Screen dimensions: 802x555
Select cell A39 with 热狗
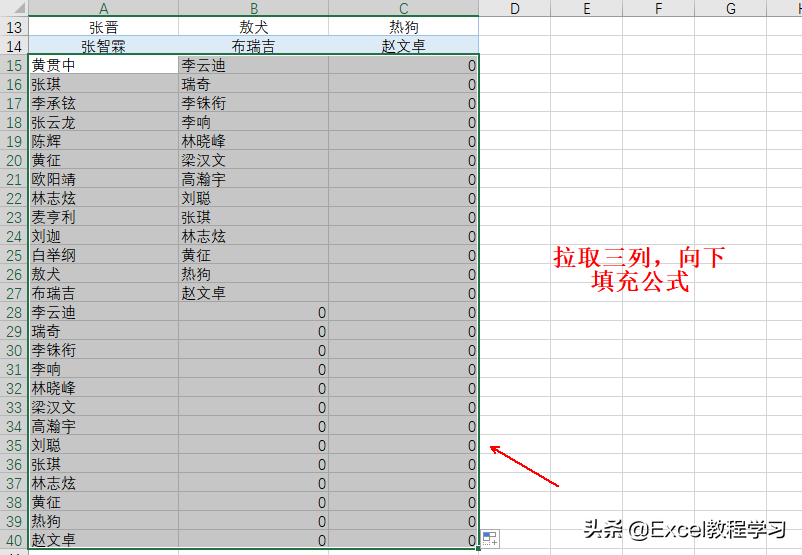(103, 521)
